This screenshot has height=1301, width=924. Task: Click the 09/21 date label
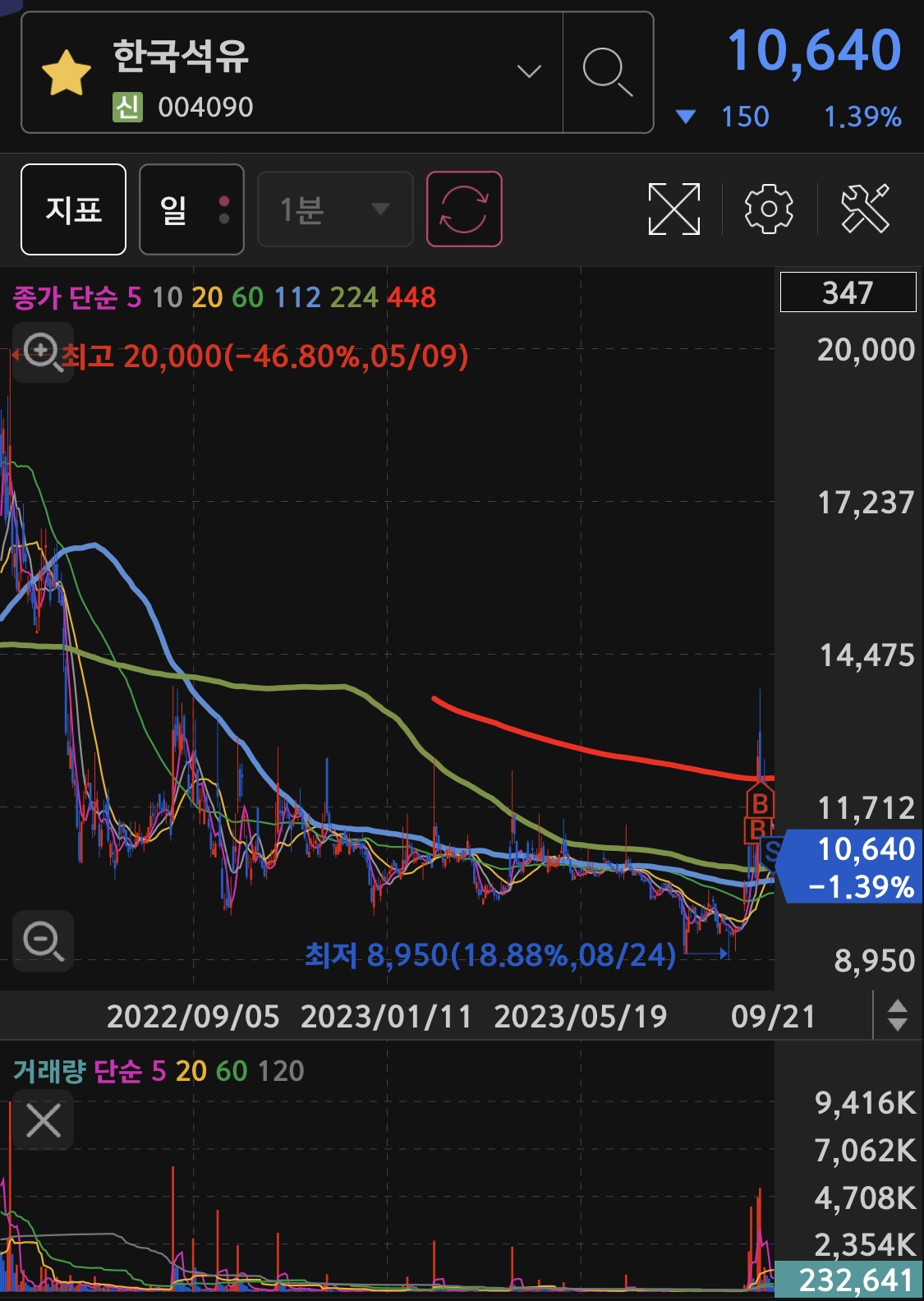(x=773, y=1017)
